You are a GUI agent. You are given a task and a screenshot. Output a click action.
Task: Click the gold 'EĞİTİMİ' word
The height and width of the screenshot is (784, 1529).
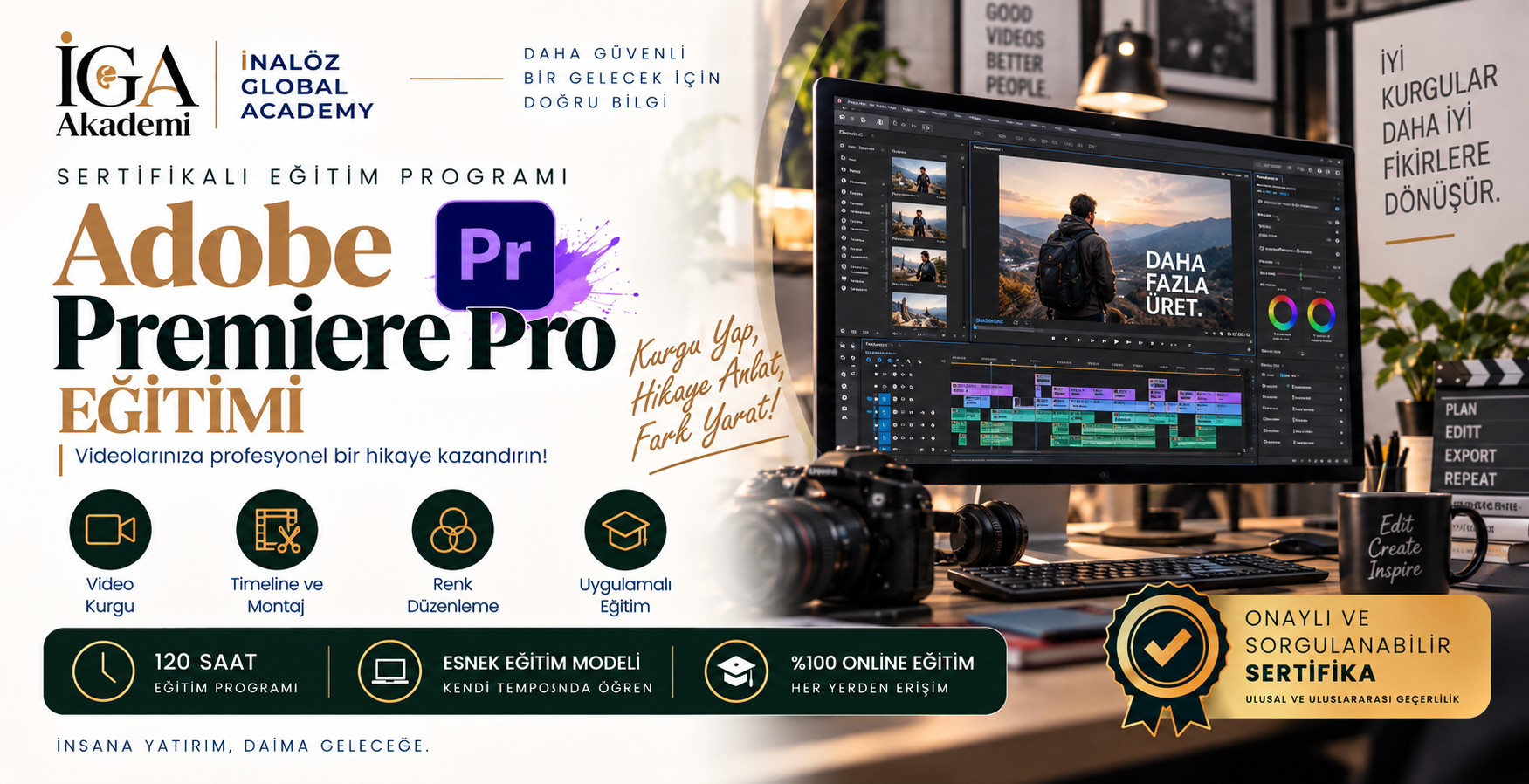point(182,407)
